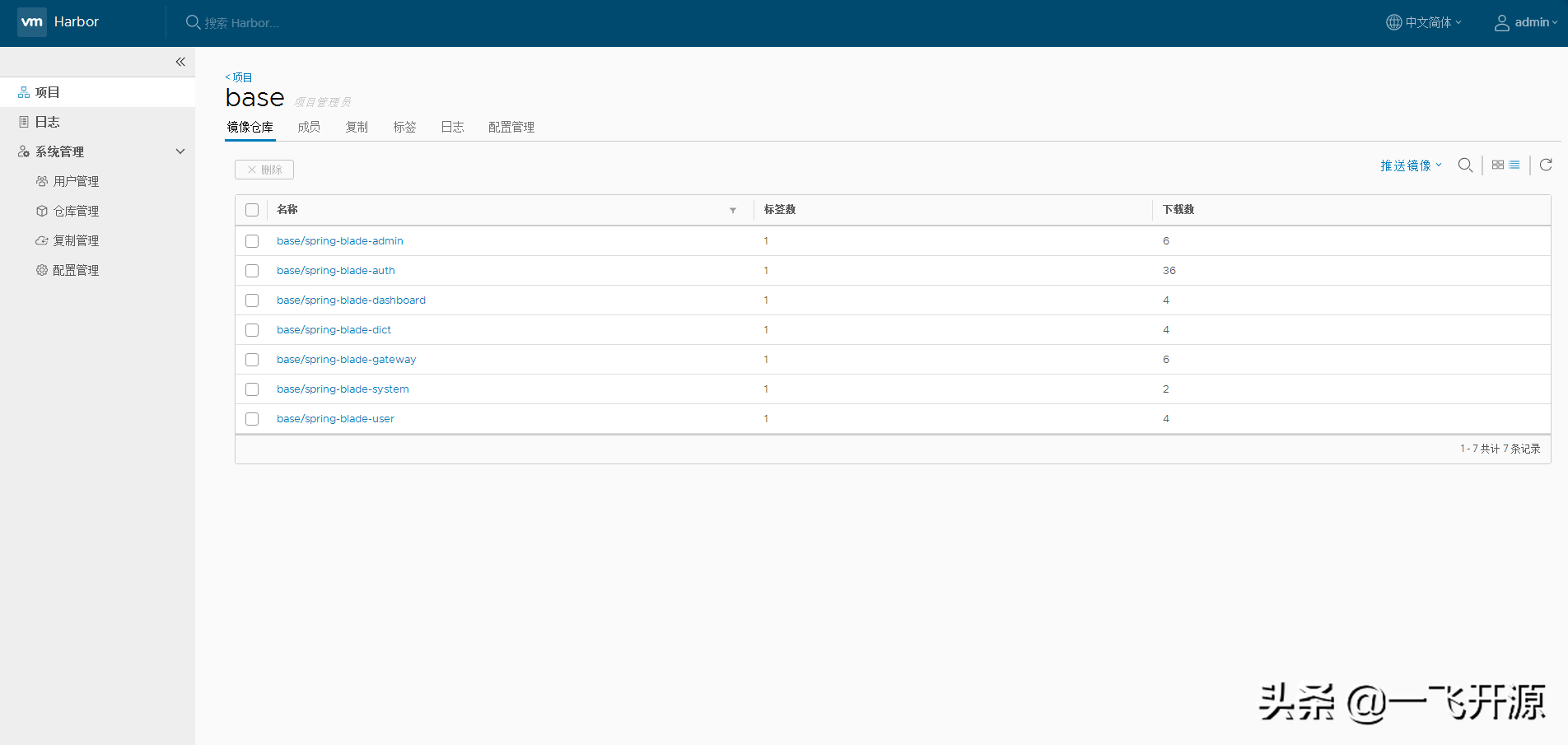Switch to the 成员 members tab
Screen dimensions: 1568x745
pos(309,127)
